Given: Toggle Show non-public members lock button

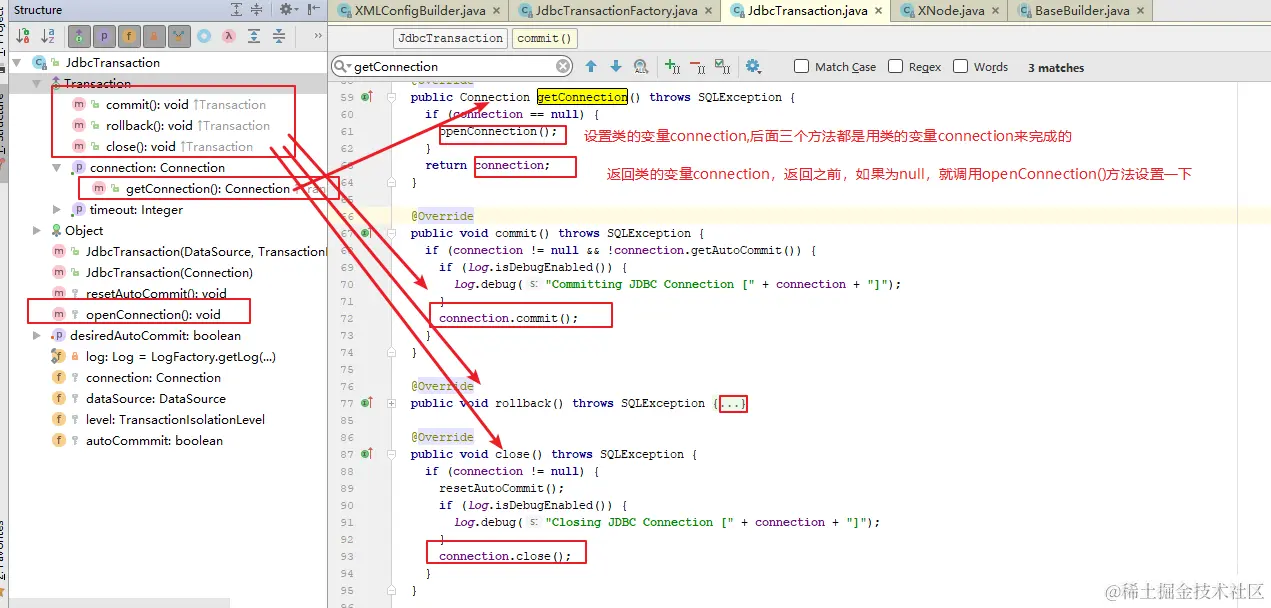Looking at the screenshot, I should (155, 36).
